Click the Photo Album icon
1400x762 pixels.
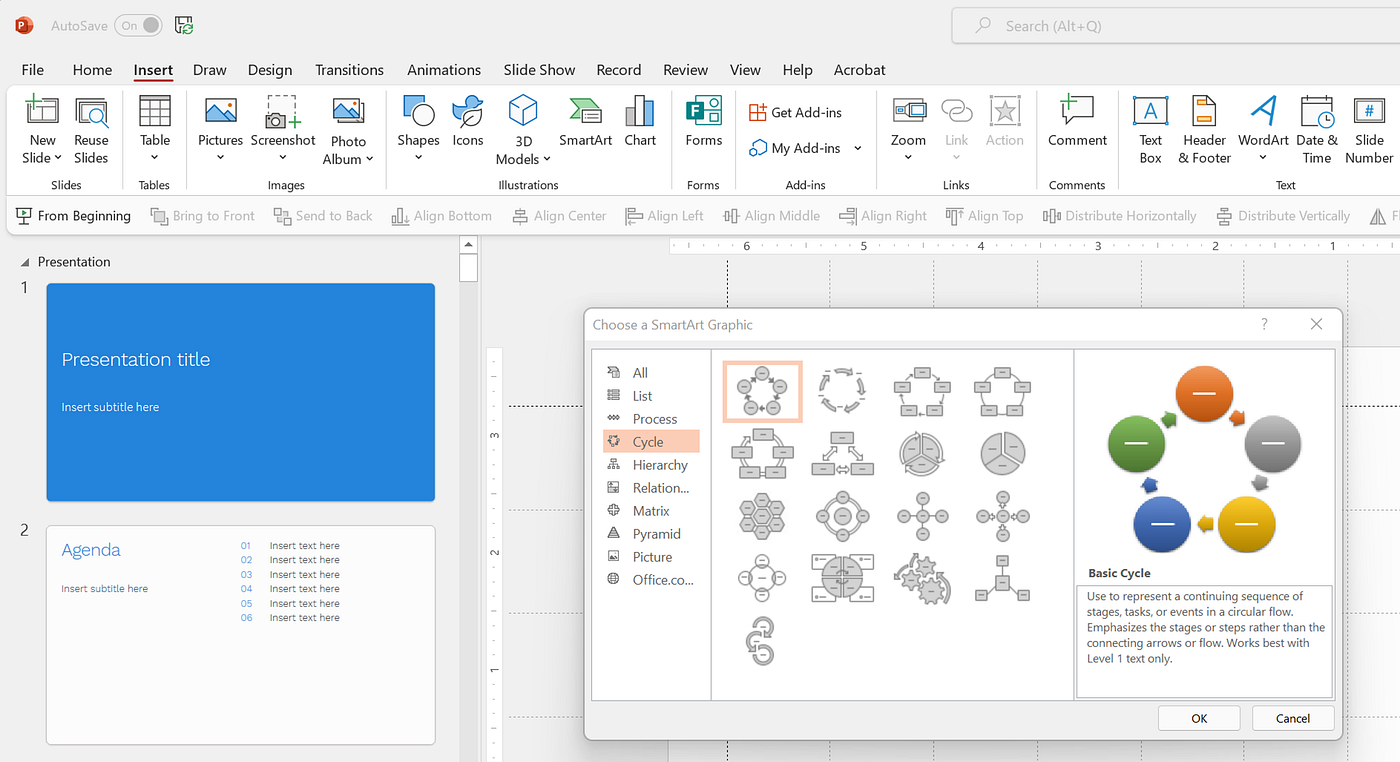pos(348,112)
